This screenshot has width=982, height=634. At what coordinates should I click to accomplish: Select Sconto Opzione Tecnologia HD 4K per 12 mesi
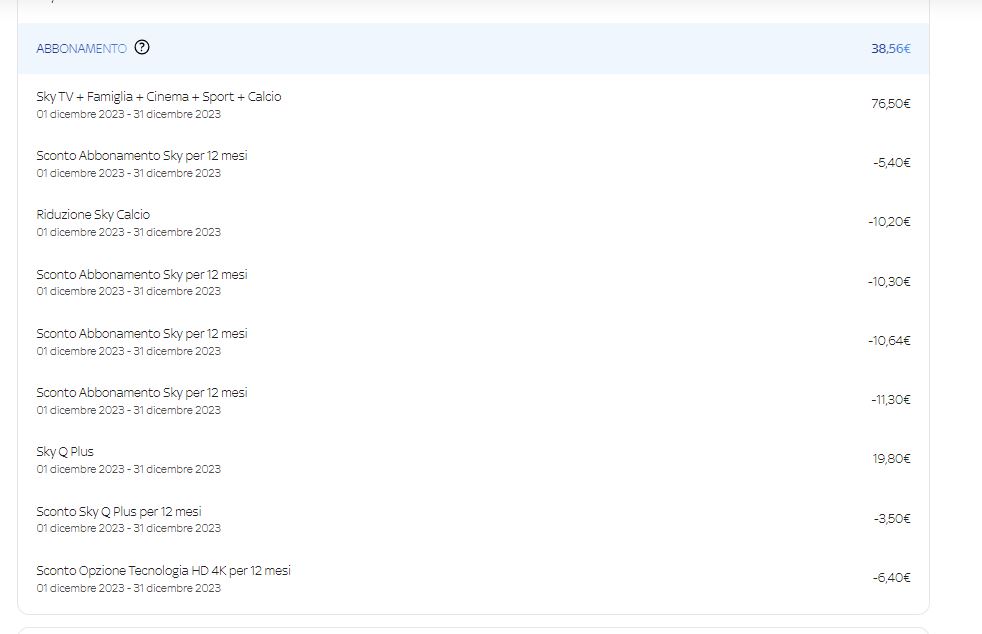[163, 570]
